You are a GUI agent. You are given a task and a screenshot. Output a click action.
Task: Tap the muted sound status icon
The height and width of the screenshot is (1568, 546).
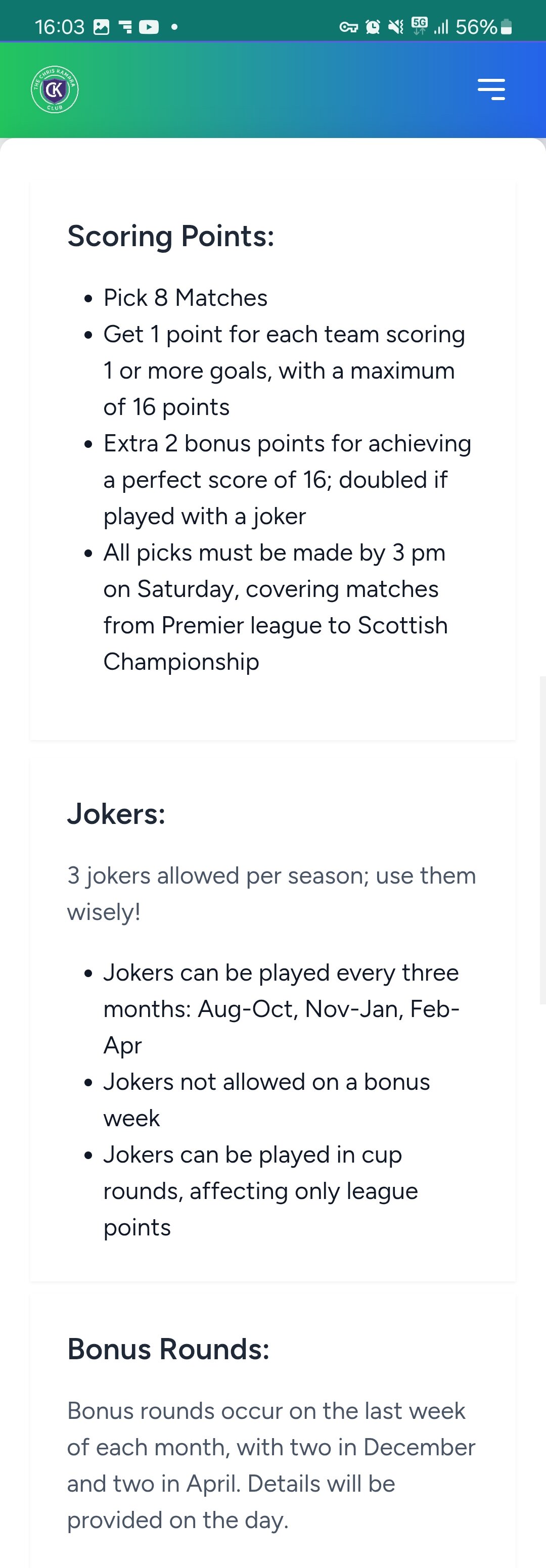tap(396, 27)
